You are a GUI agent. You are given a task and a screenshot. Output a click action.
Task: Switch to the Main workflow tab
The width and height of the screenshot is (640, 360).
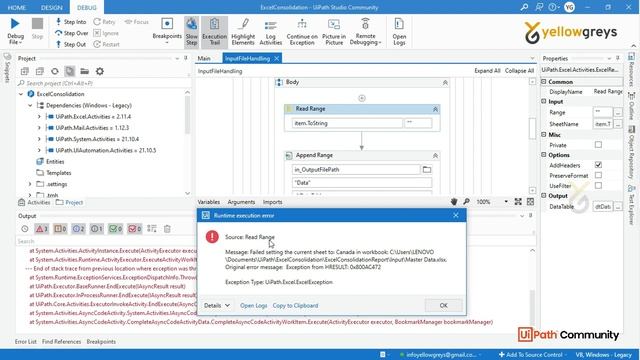[204, 58]
